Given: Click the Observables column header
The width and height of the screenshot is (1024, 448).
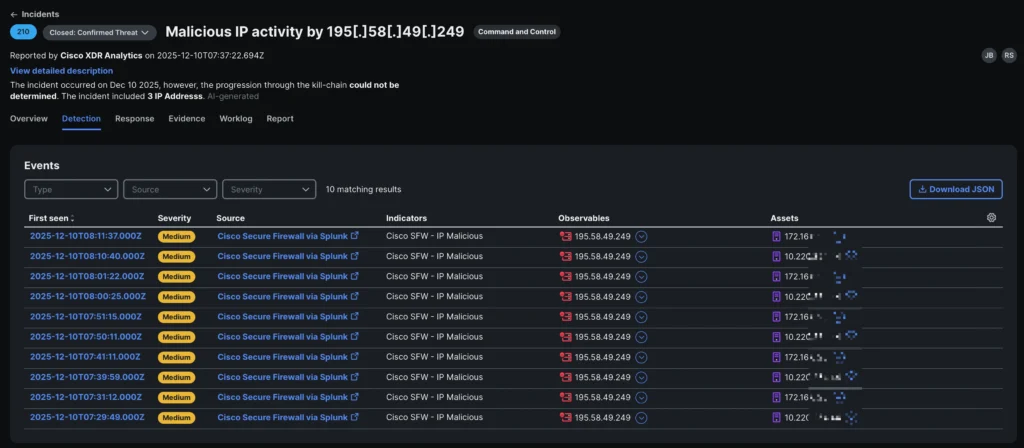Looking at the screenshot, I should (x=584, y=218).
